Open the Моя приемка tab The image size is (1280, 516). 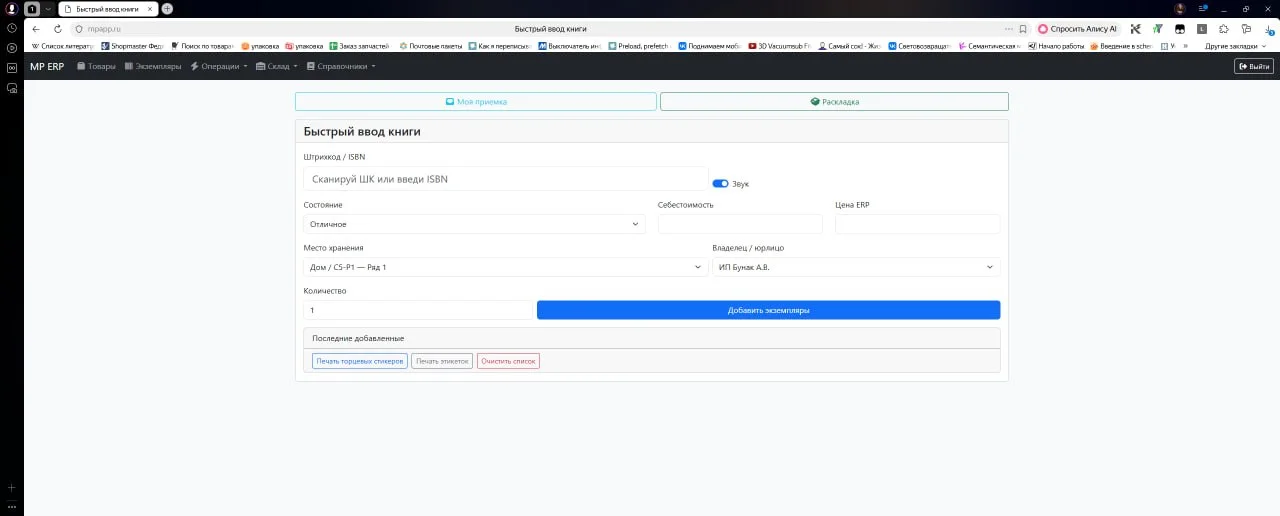(x=476, y=101)
